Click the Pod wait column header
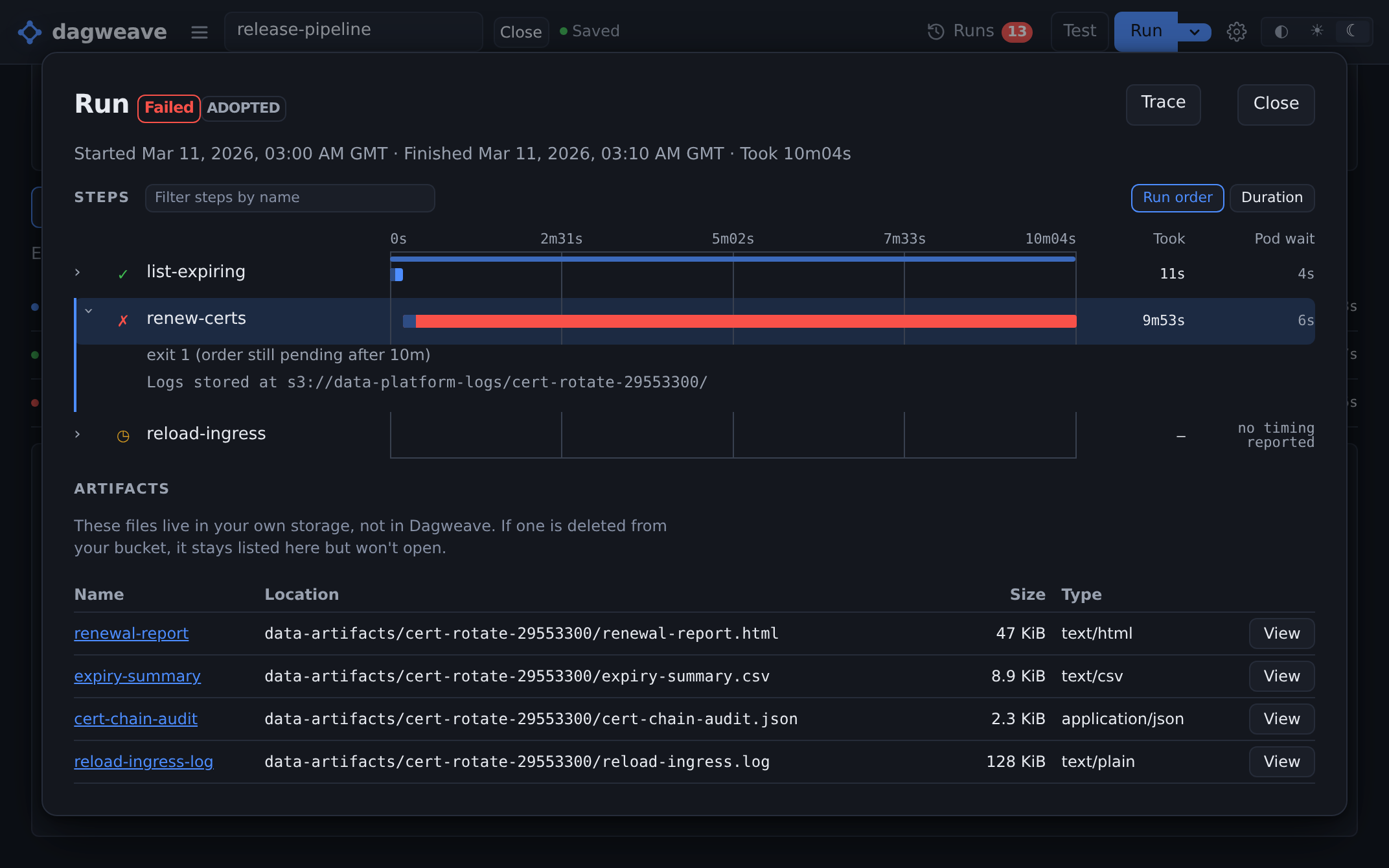 (1284, 239)
